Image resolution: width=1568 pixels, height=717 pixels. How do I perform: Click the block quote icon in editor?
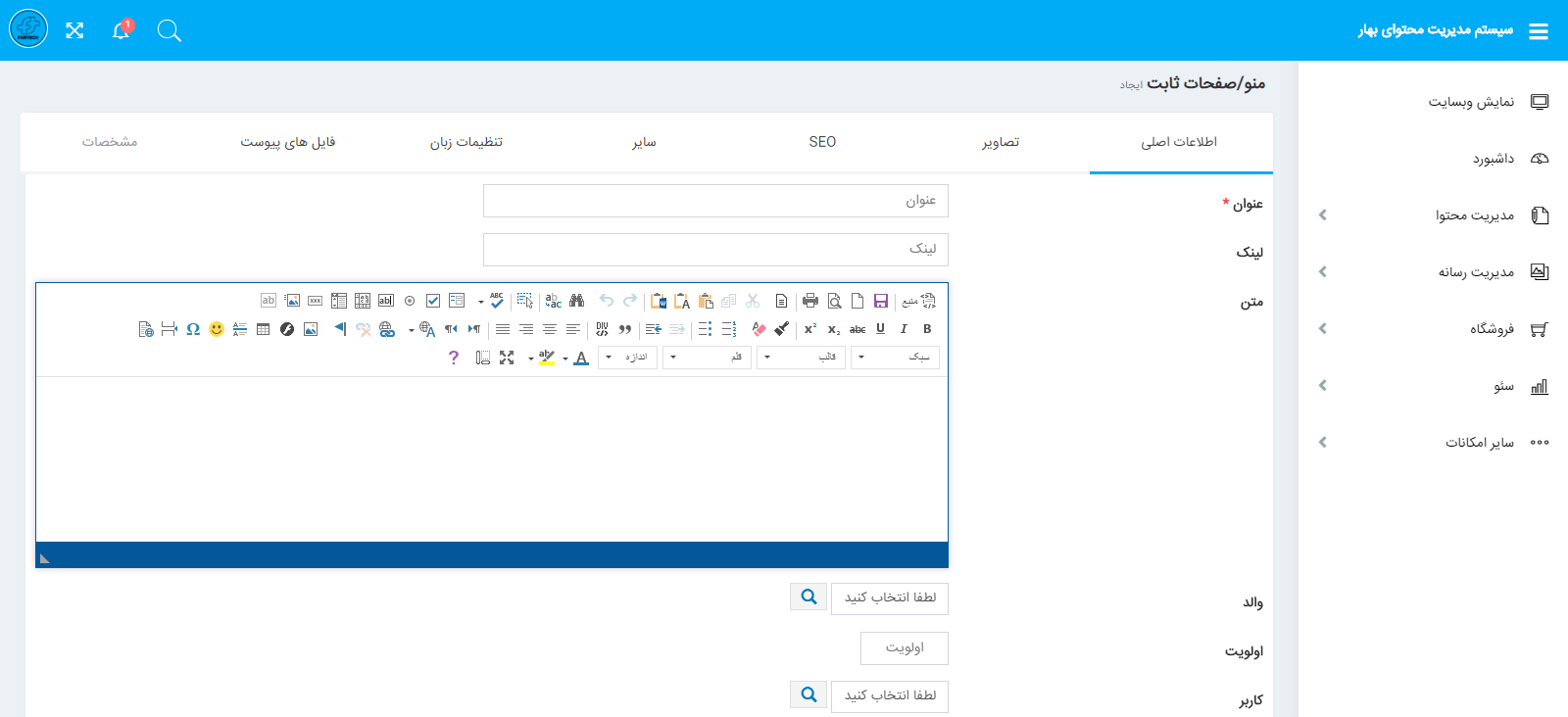pos(625,329)
